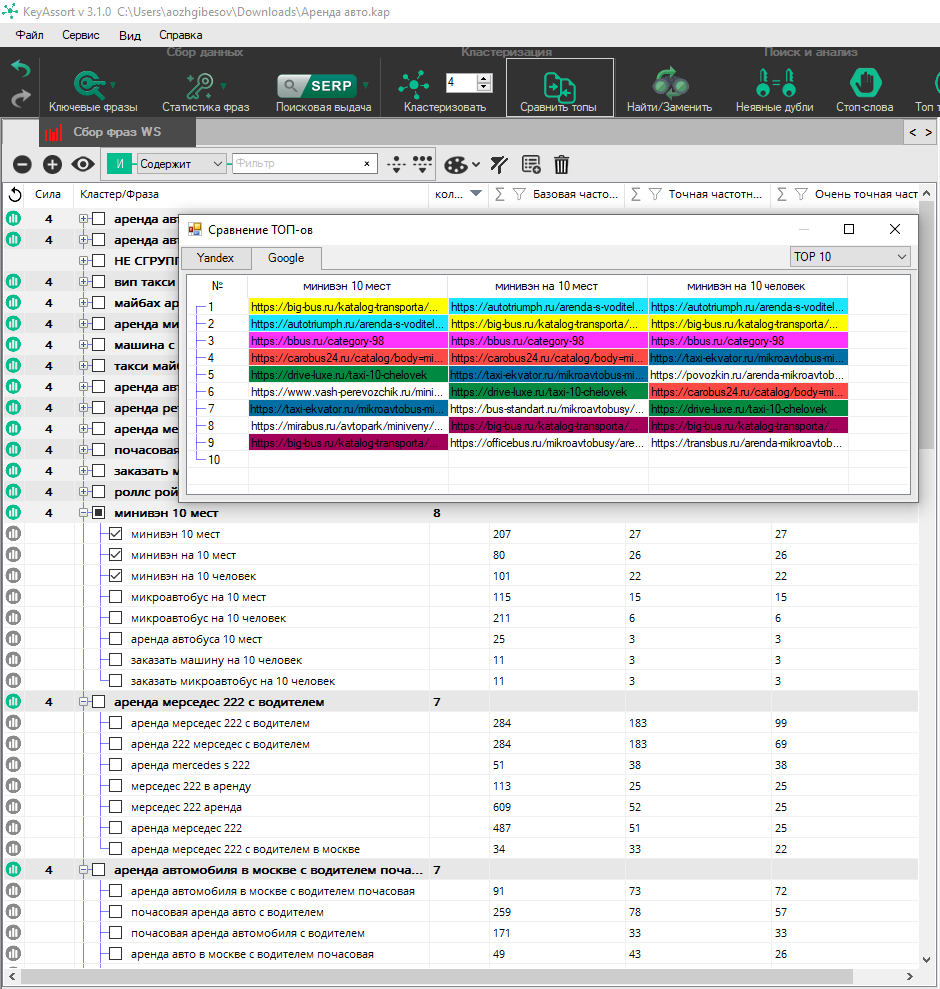The image size is (940, 989).
Task: Switch to the Google tab
Action: click(286, 258)
